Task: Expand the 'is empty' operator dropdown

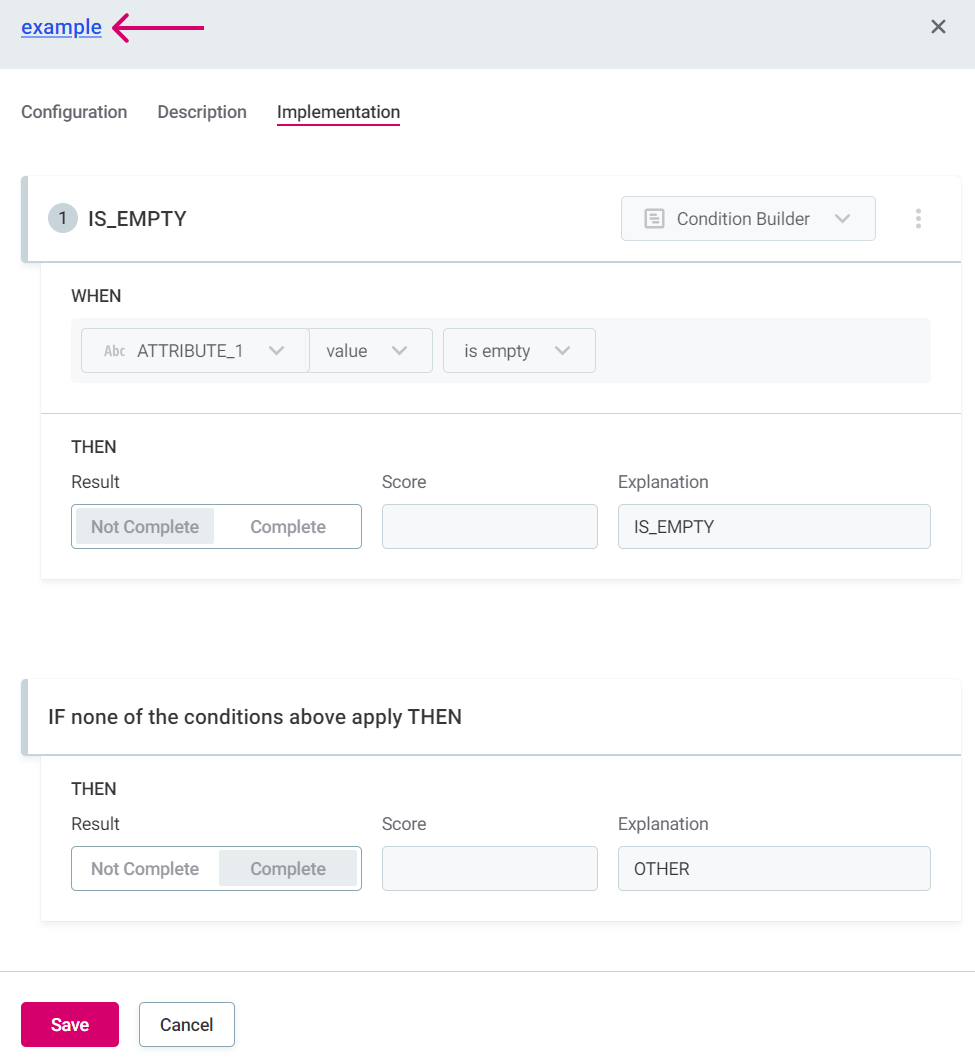Action: click(519, 351)
